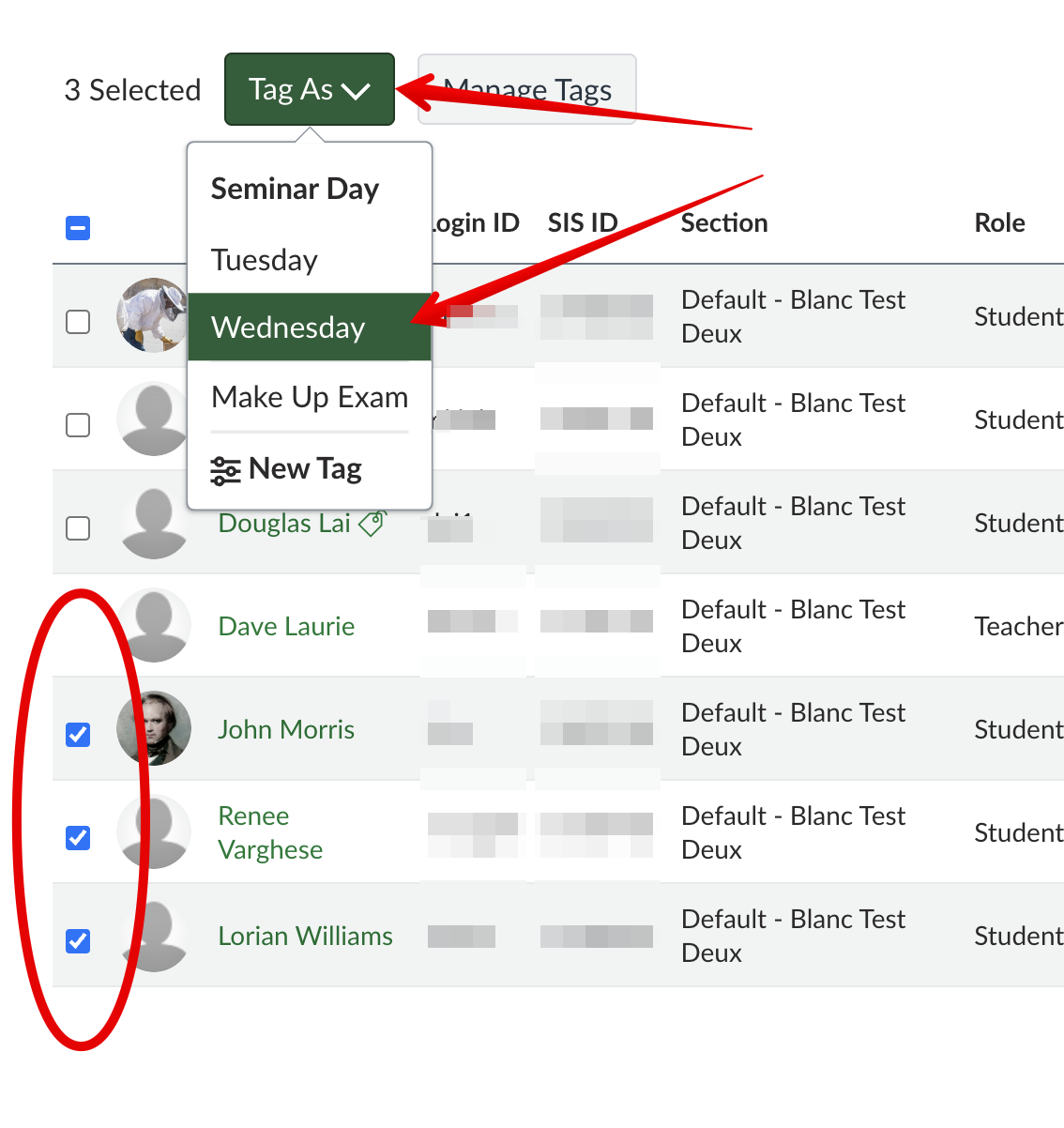The image size is (1064, 1128).
Task: Click John Morris's profile picture
Action: (x=154, y=728)
